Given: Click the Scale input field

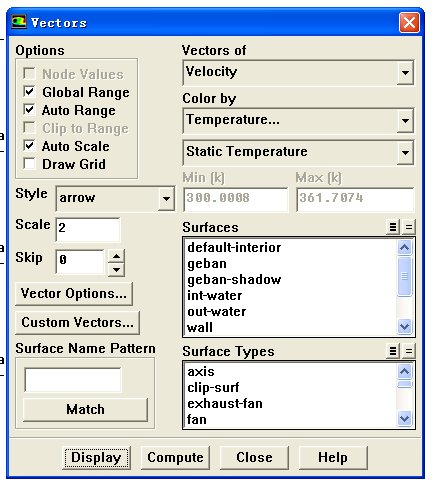Looking at the screenshot, I should point(88,229).
